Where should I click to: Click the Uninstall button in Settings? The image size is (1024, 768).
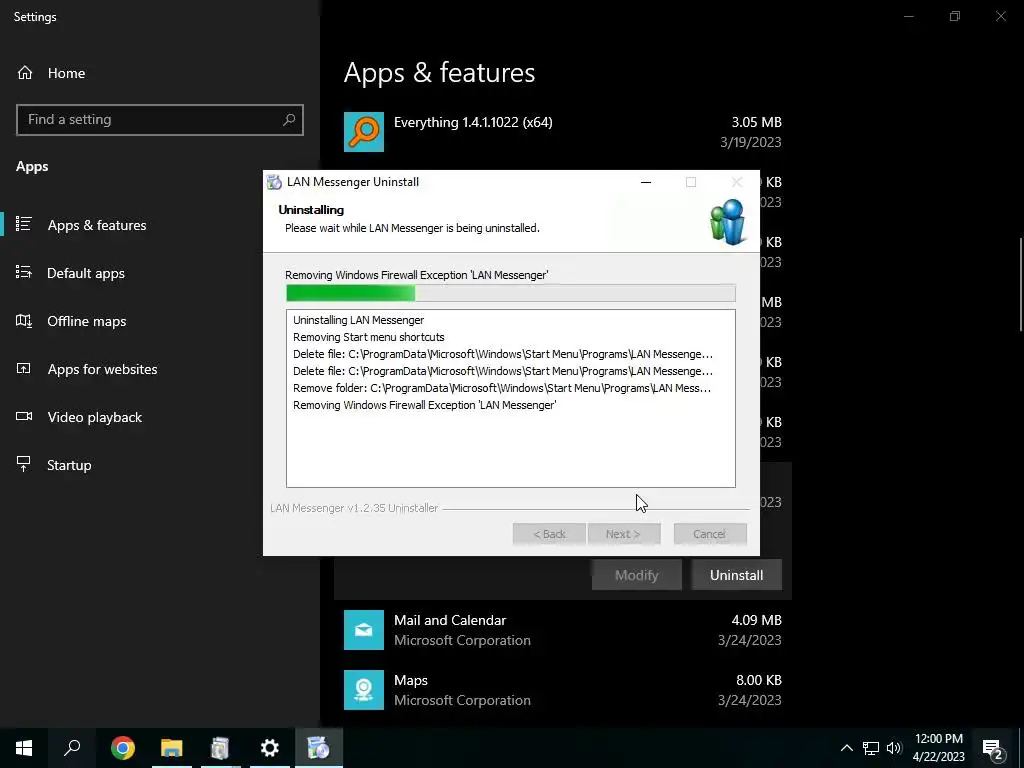[x=737, y=575]
